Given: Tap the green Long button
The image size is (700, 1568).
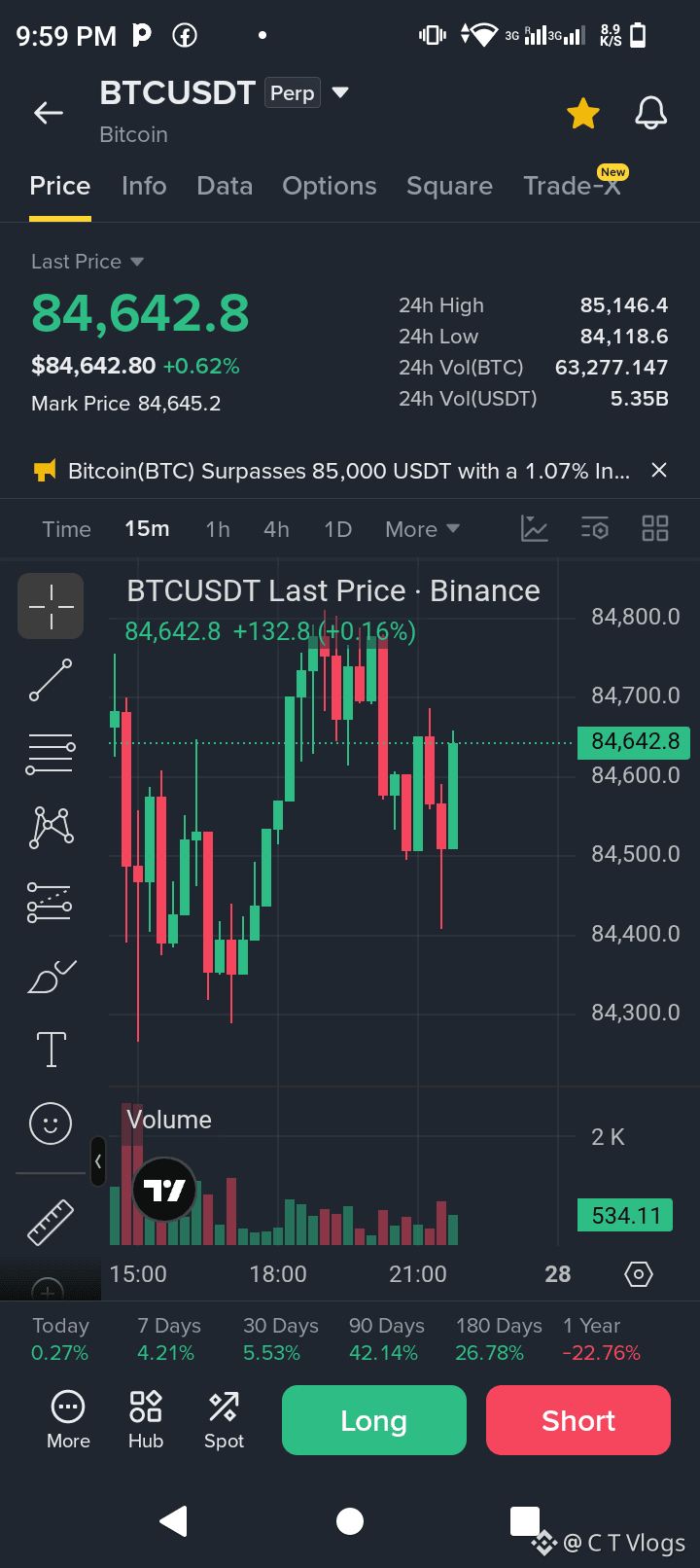Looking at the screenshot, I should pos(374,1420).
